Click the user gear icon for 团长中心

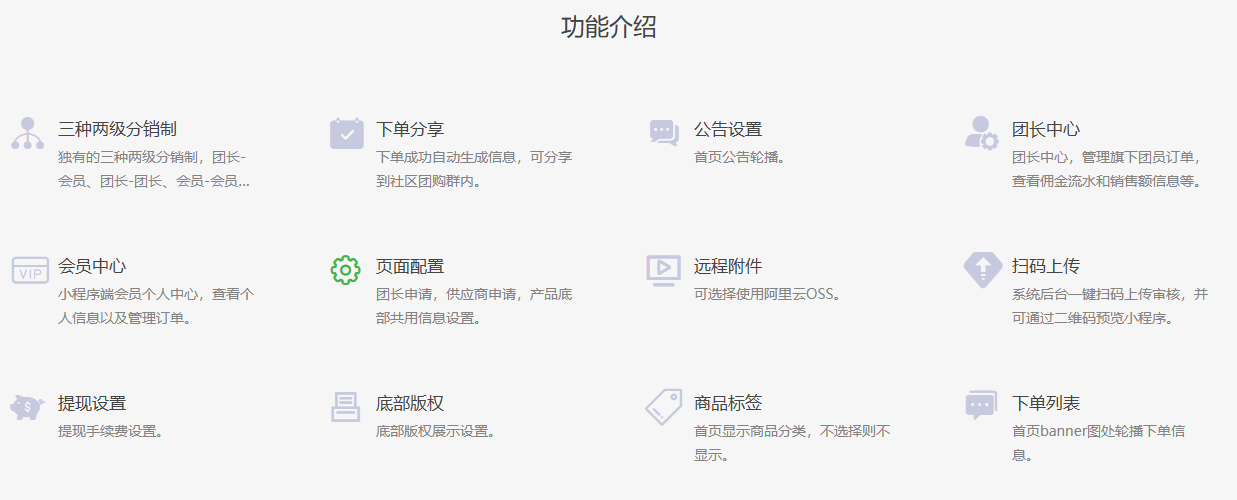(x=981, y=133)
